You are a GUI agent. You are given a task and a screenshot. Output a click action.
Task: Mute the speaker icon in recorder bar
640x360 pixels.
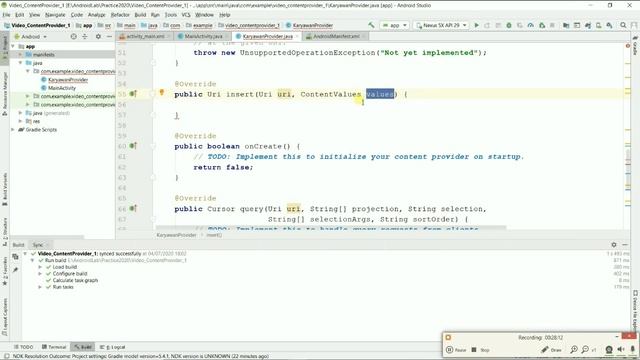(621, 350)
